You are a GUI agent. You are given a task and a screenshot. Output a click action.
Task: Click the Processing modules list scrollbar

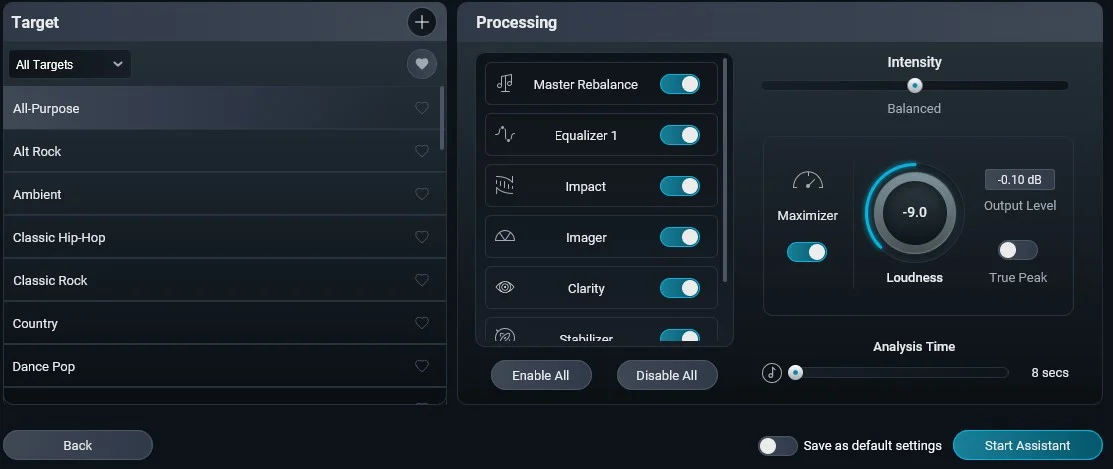coord(725,170)
